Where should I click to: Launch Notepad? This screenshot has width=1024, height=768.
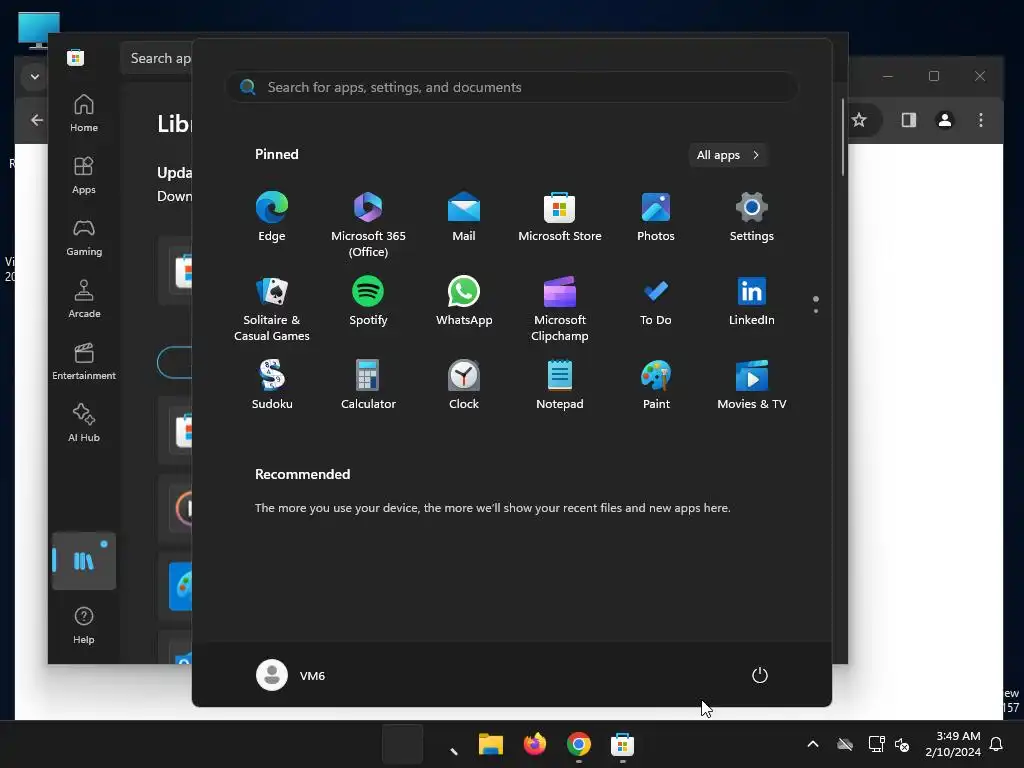pyautogui.click(x=560, y=385)
